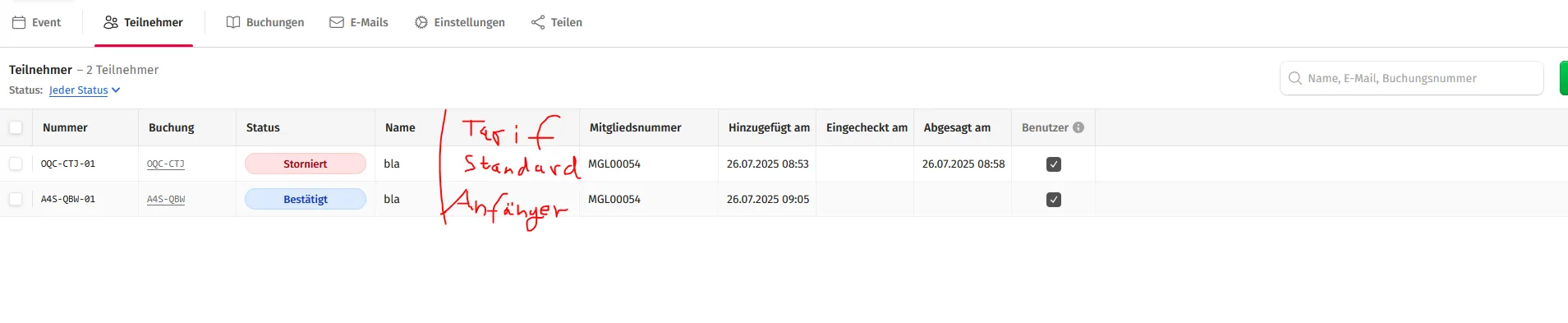Viewport: 1568px width, 323px height.
Task: Toggle the select-all checkbox in table header
Action: click(x=16, y=127)
